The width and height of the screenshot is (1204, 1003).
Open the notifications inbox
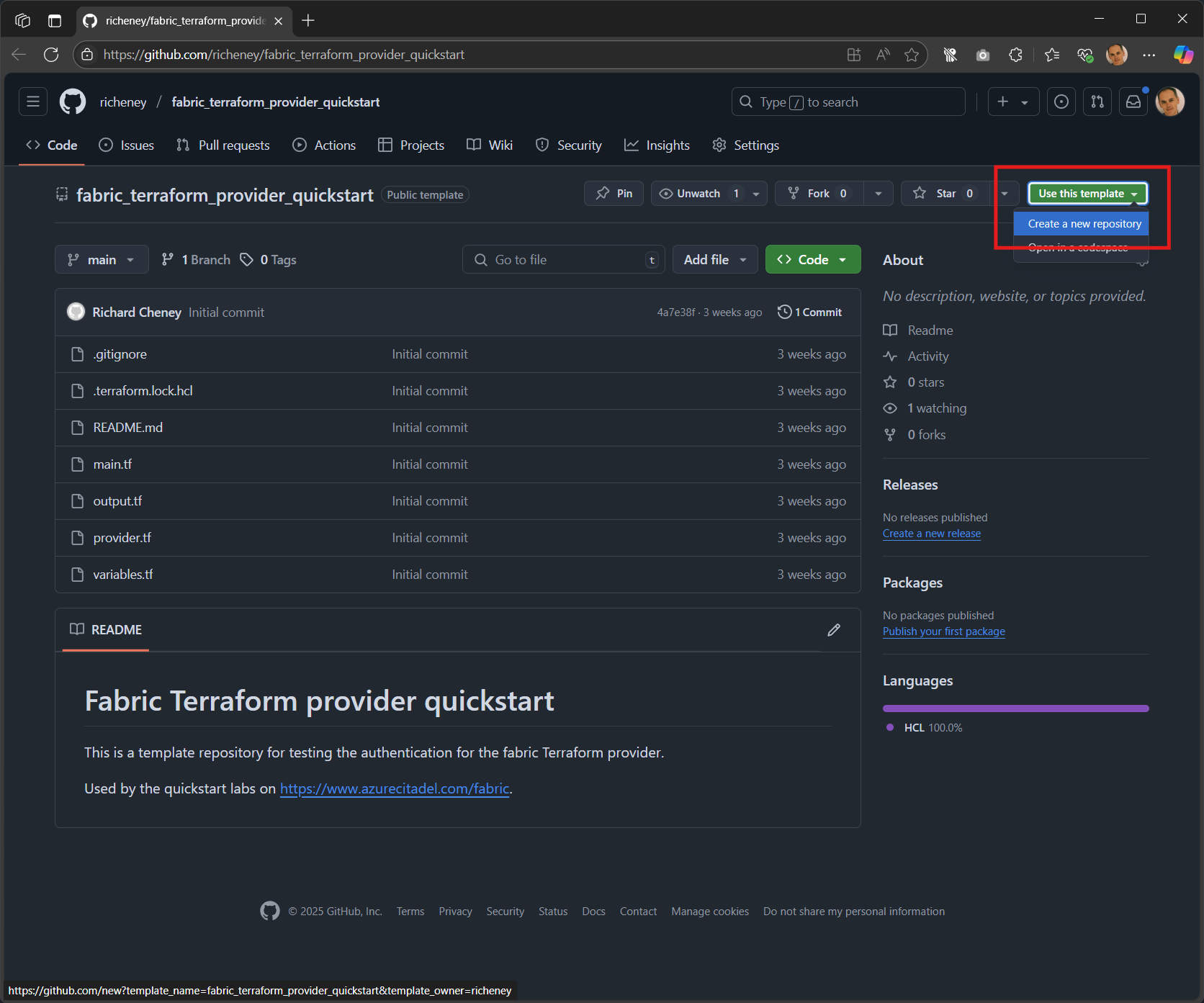tap(1133, 102)
